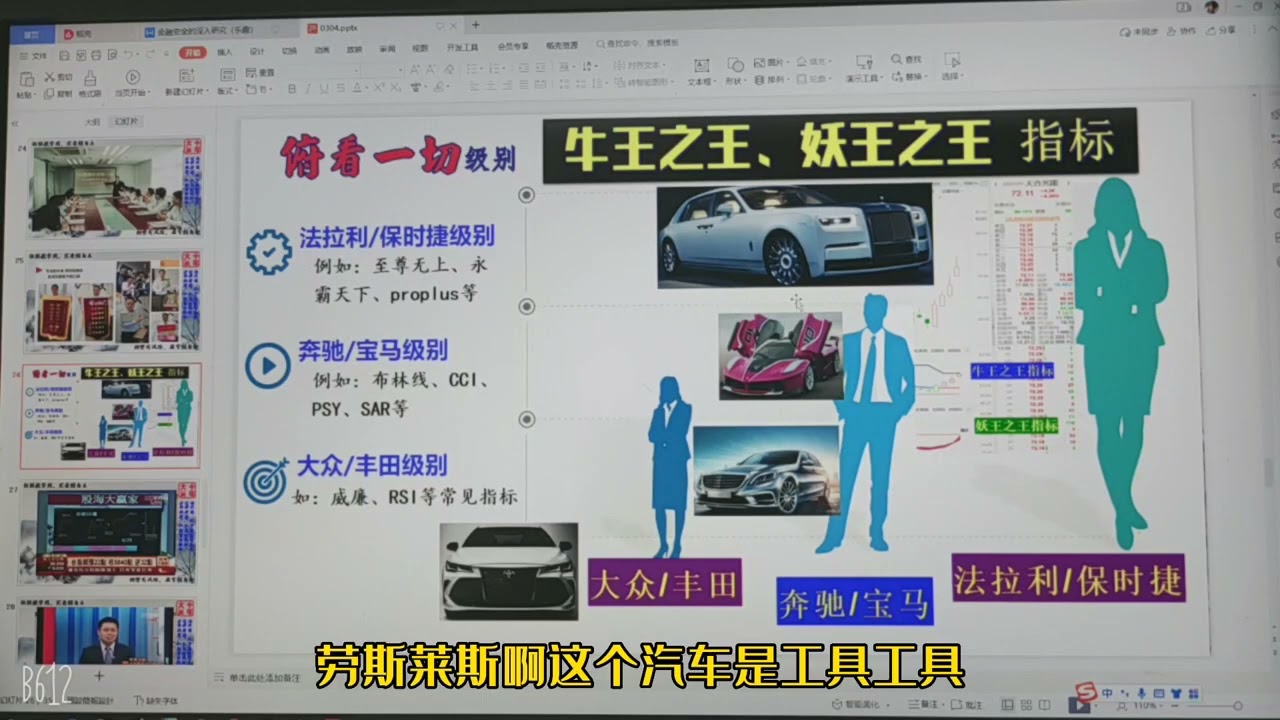Click the Cut (剪切) scissors icon
The image size is (1280, 720).
tap(50, 76)
